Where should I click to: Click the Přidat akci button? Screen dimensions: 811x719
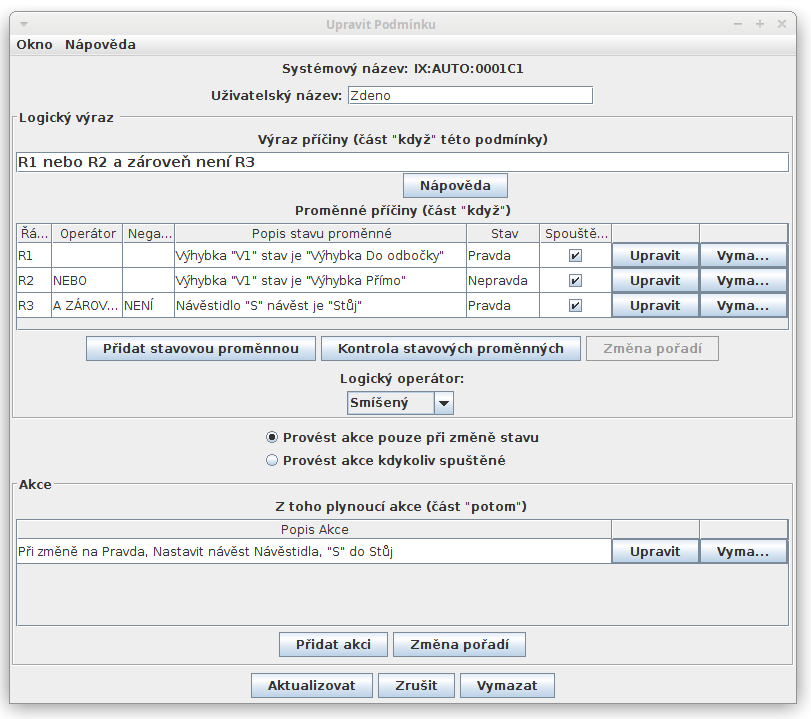point(333,645)
